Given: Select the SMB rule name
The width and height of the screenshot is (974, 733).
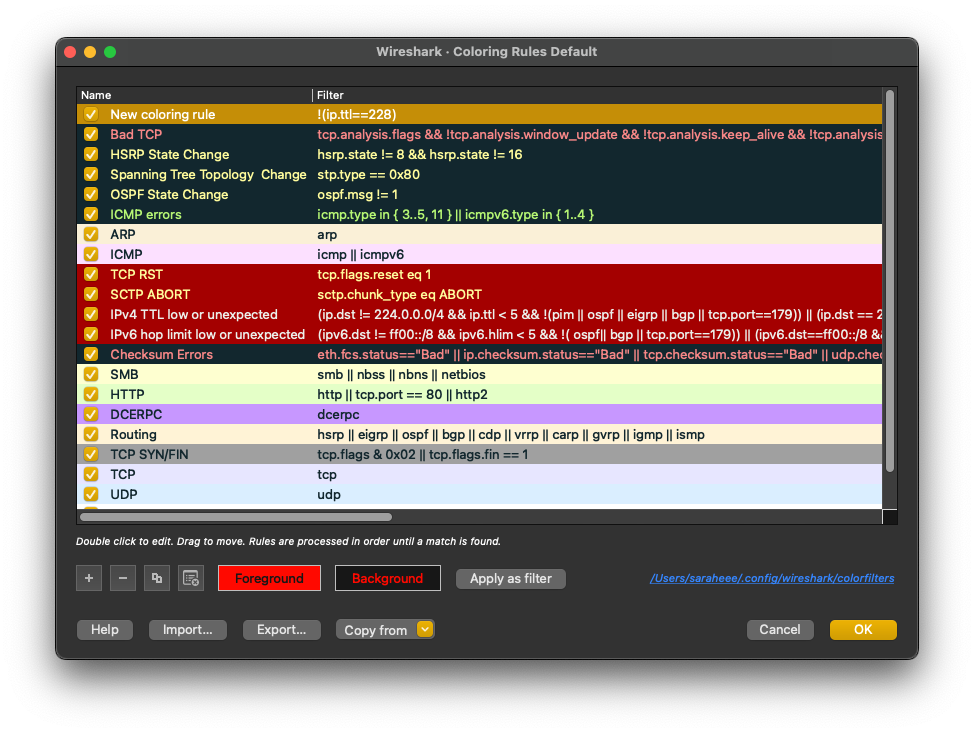Looking at the screenshot, I should click(x=124, y=375).
